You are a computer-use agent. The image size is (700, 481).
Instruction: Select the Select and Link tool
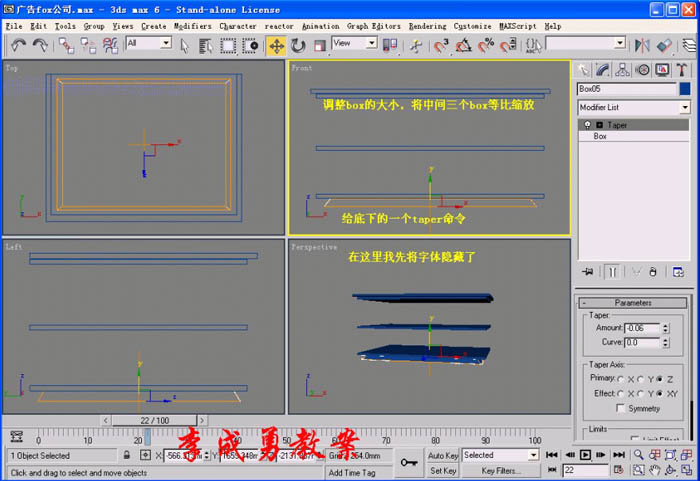tap(67, 46)
